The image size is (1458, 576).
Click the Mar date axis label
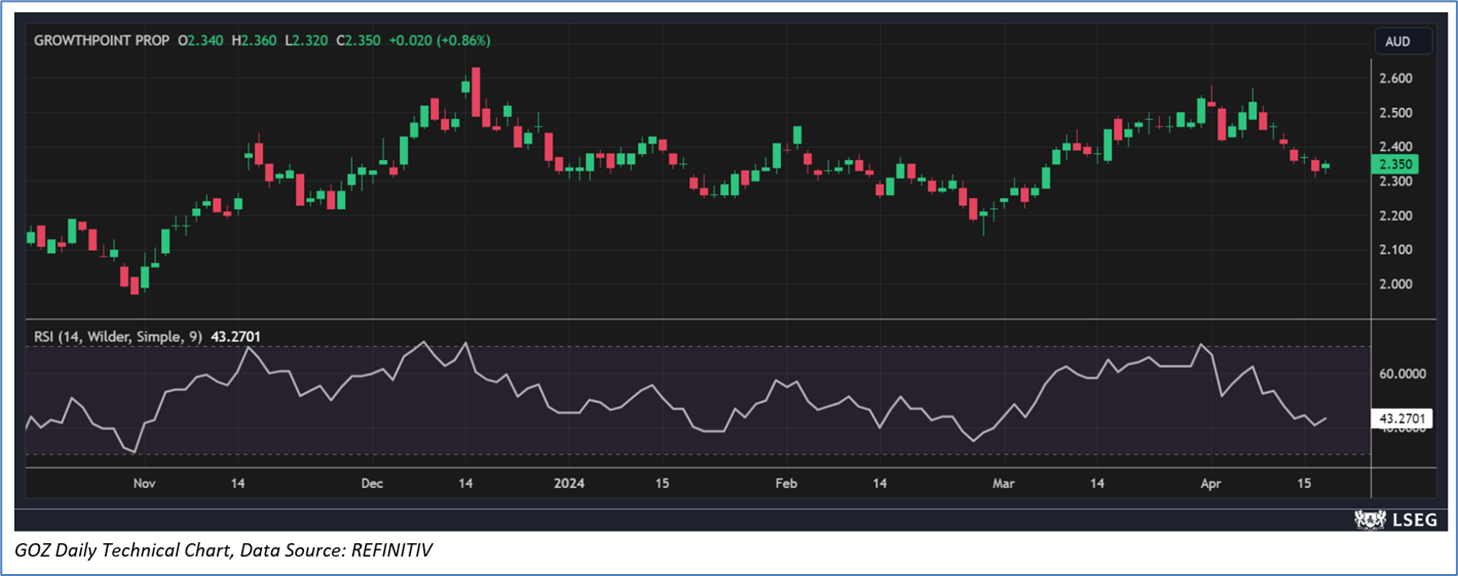click(x=1004, y=484)
